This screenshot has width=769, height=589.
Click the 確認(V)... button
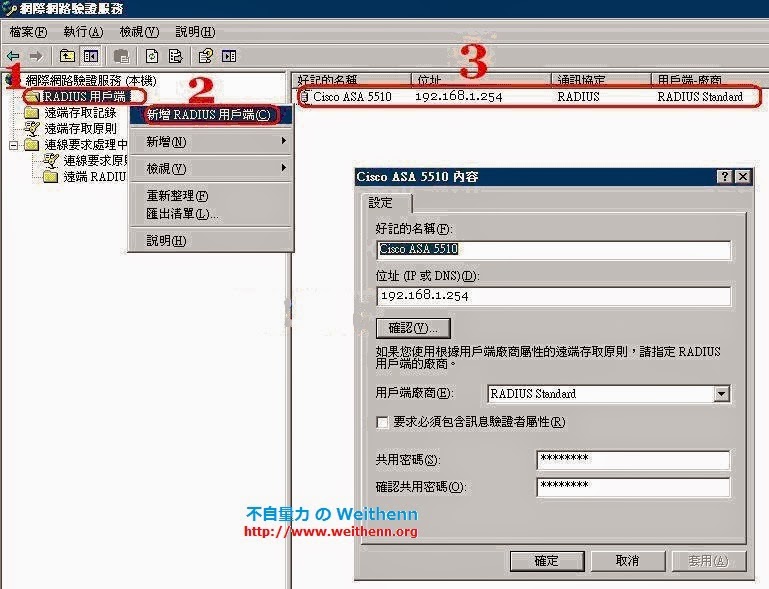click(413, 328)
